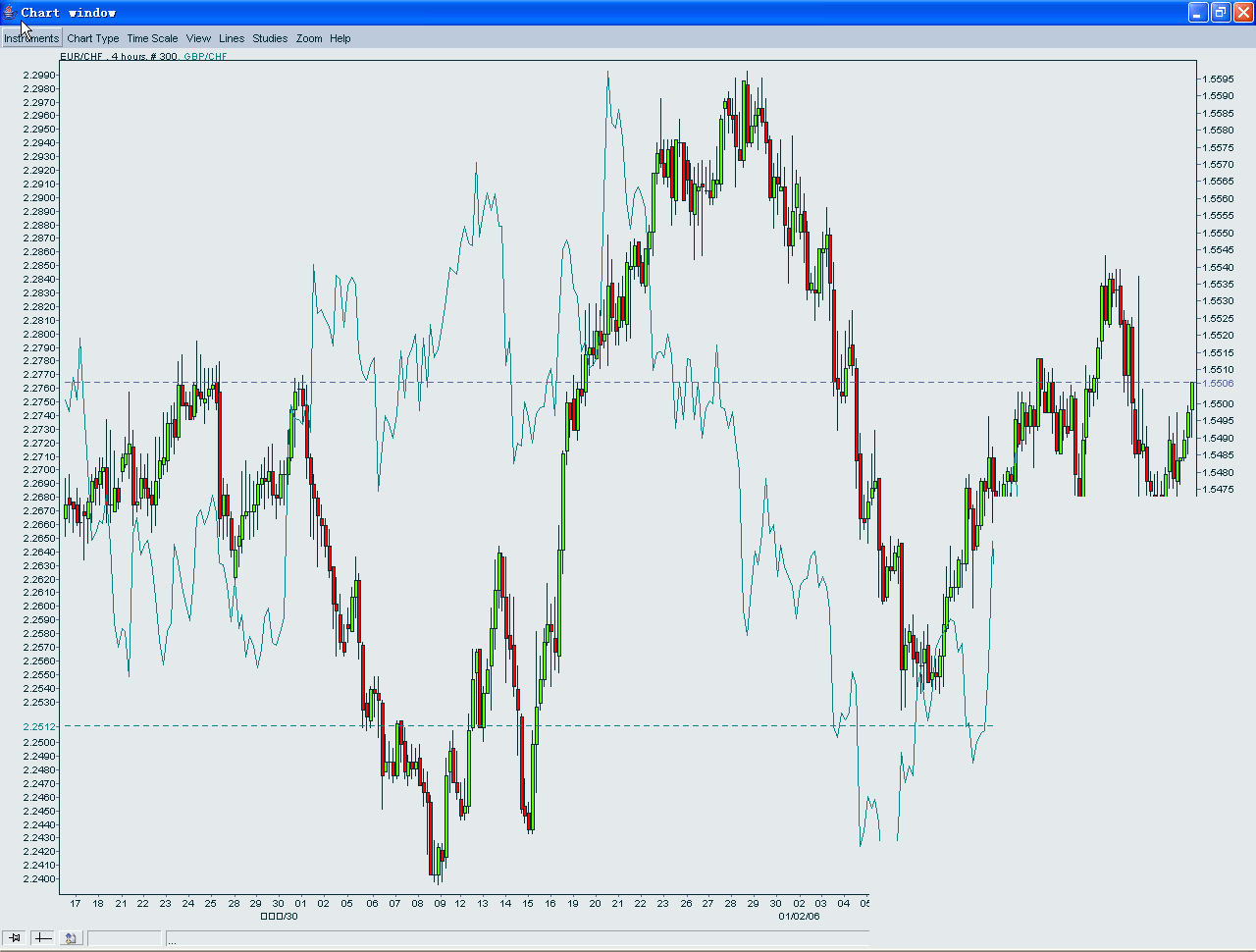Open the Time Scale menu
The width and height of the screenshot is (1256, 952).
pos(152,38)
